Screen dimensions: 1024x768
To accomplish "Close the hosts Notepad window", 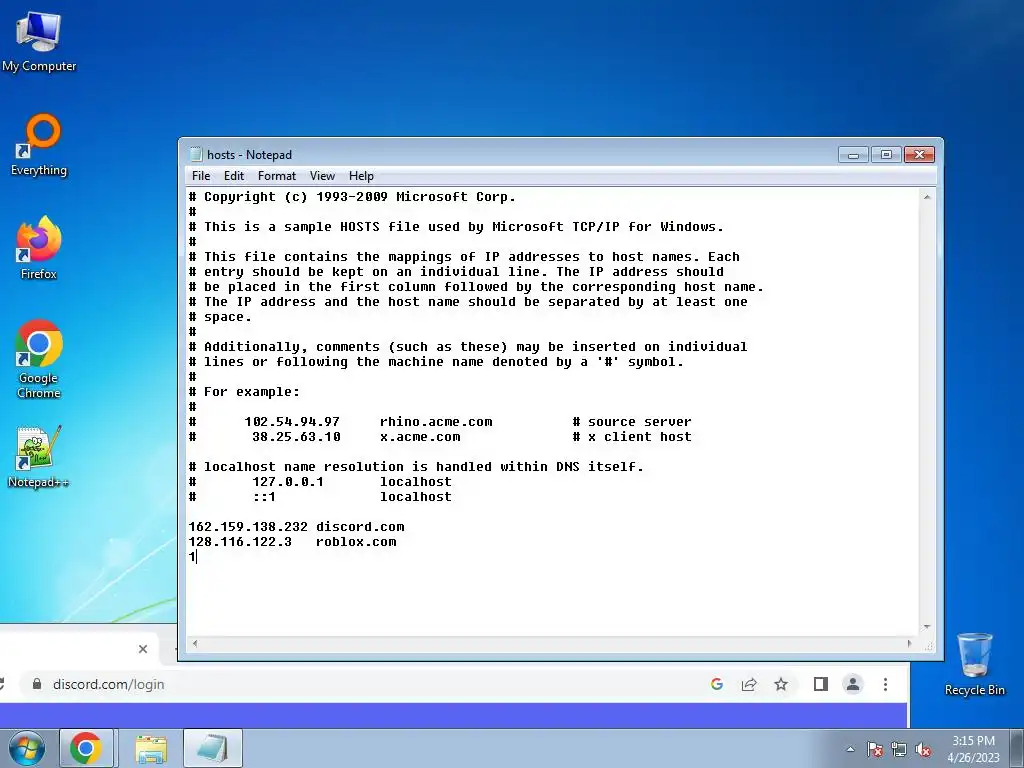I will pos(919,155).
